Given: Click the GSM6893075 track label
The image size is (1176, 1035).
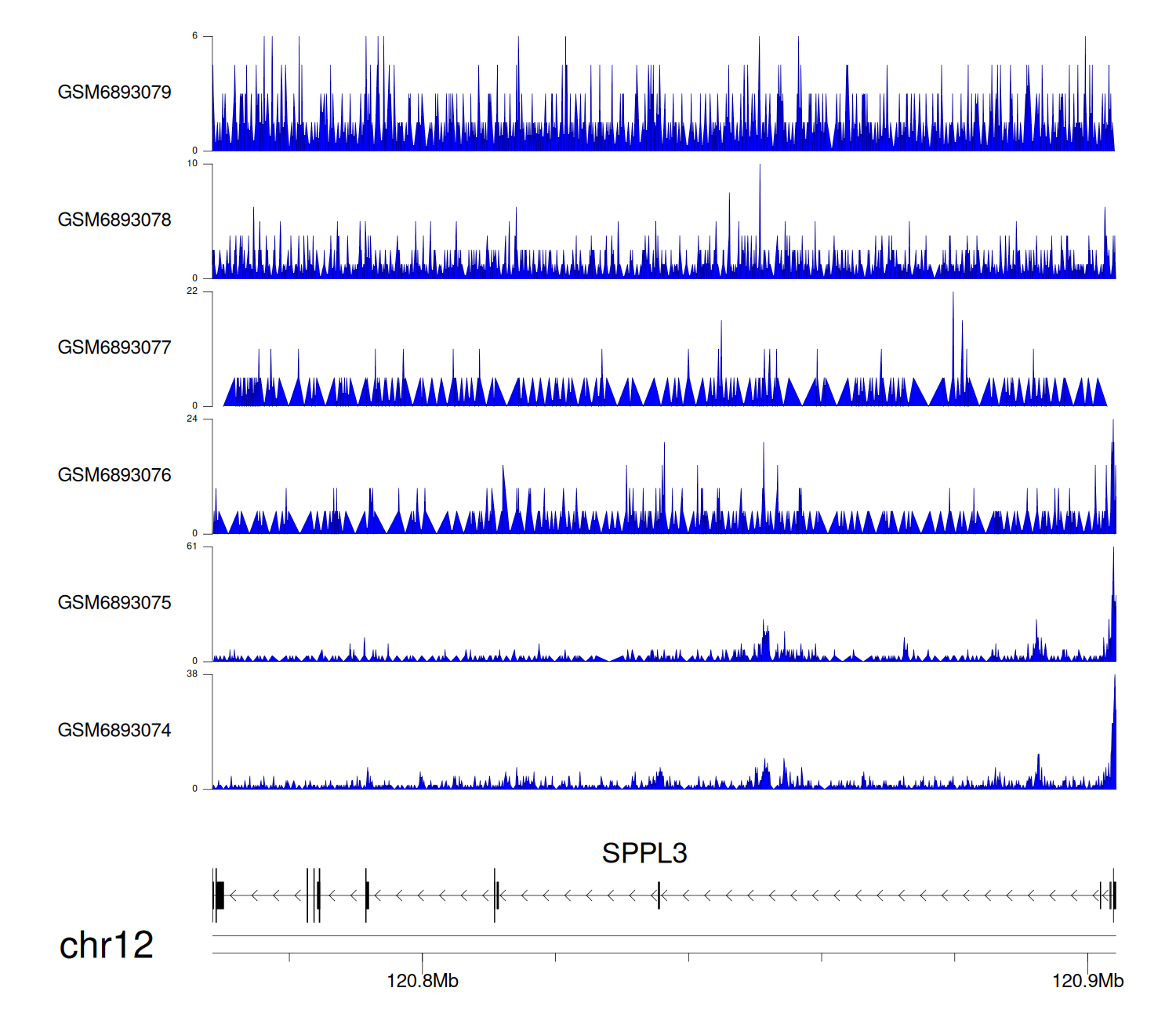Looking at the screenshot, I should [x=114, y=603].
